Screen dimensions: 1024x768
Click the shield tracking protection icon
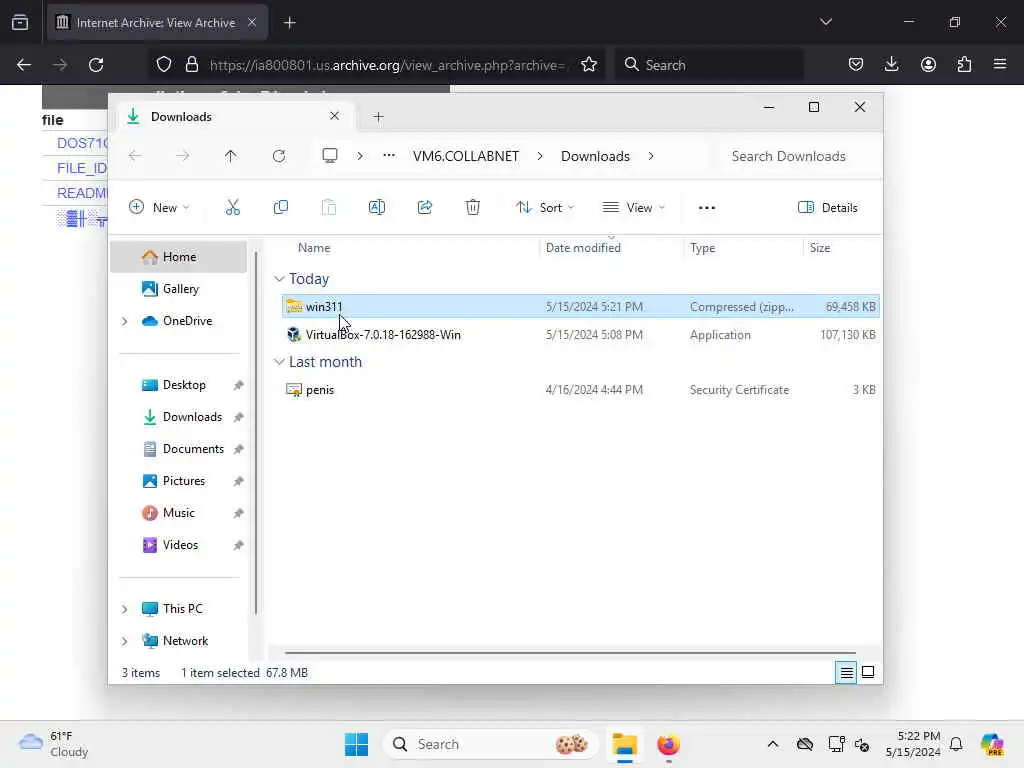[164, 65]
